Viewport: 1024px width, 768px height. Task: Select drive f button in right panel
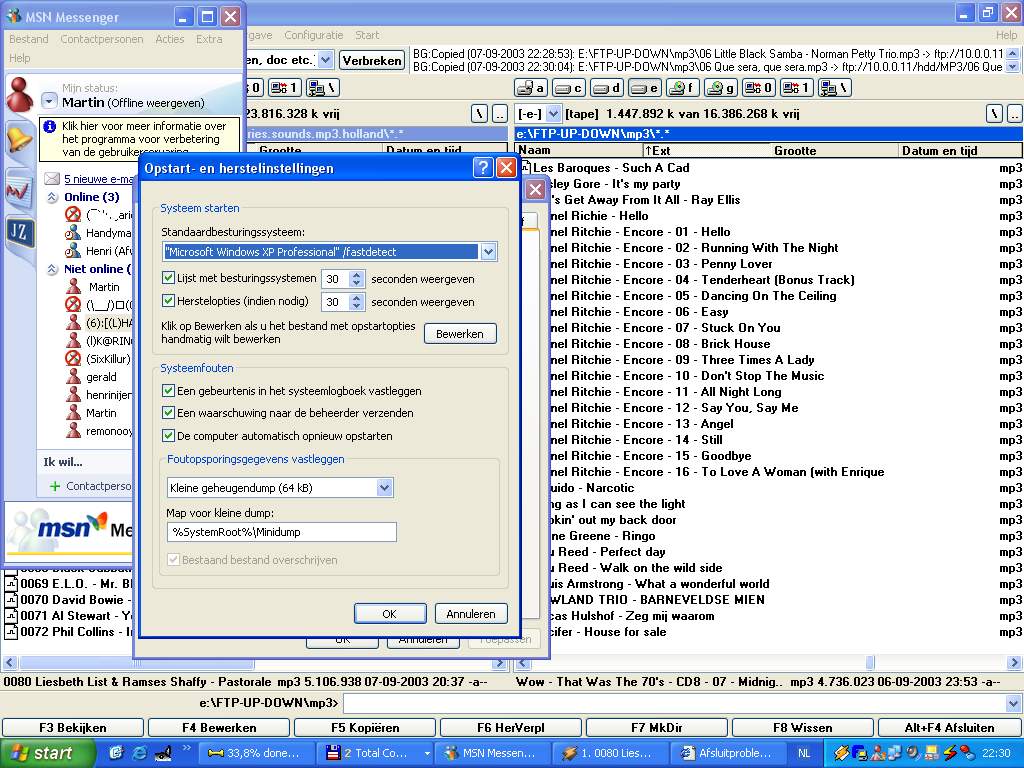point(682,88)
